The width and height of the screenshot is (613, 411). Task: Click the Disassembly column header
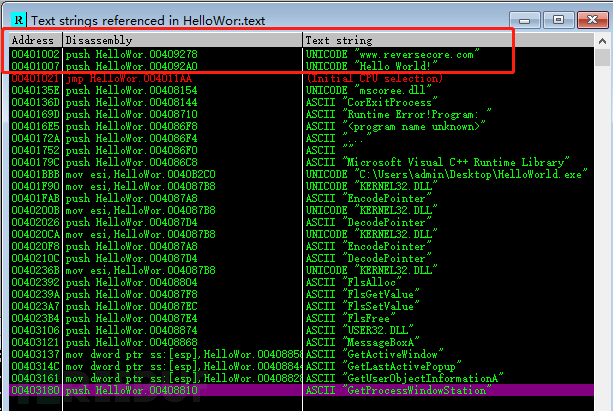point(180,38)
